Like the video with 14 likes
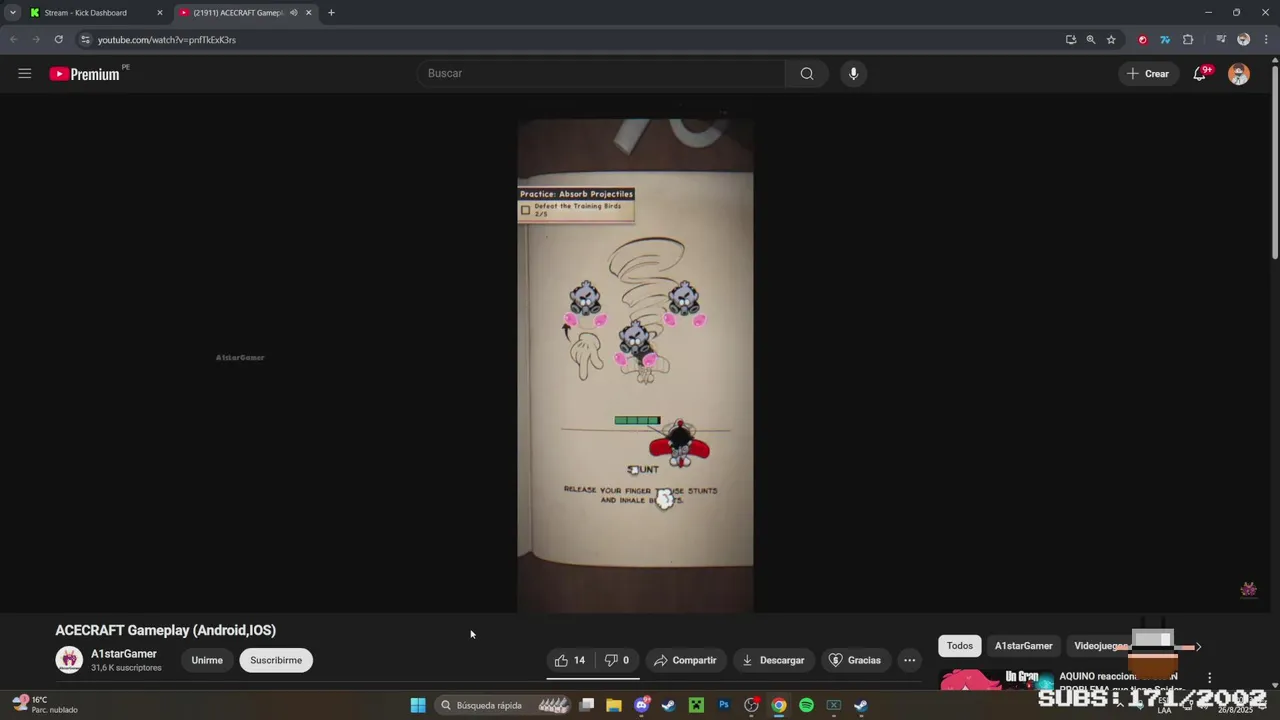The height and width of the screenshot is (720, 1280). (570, 660)
